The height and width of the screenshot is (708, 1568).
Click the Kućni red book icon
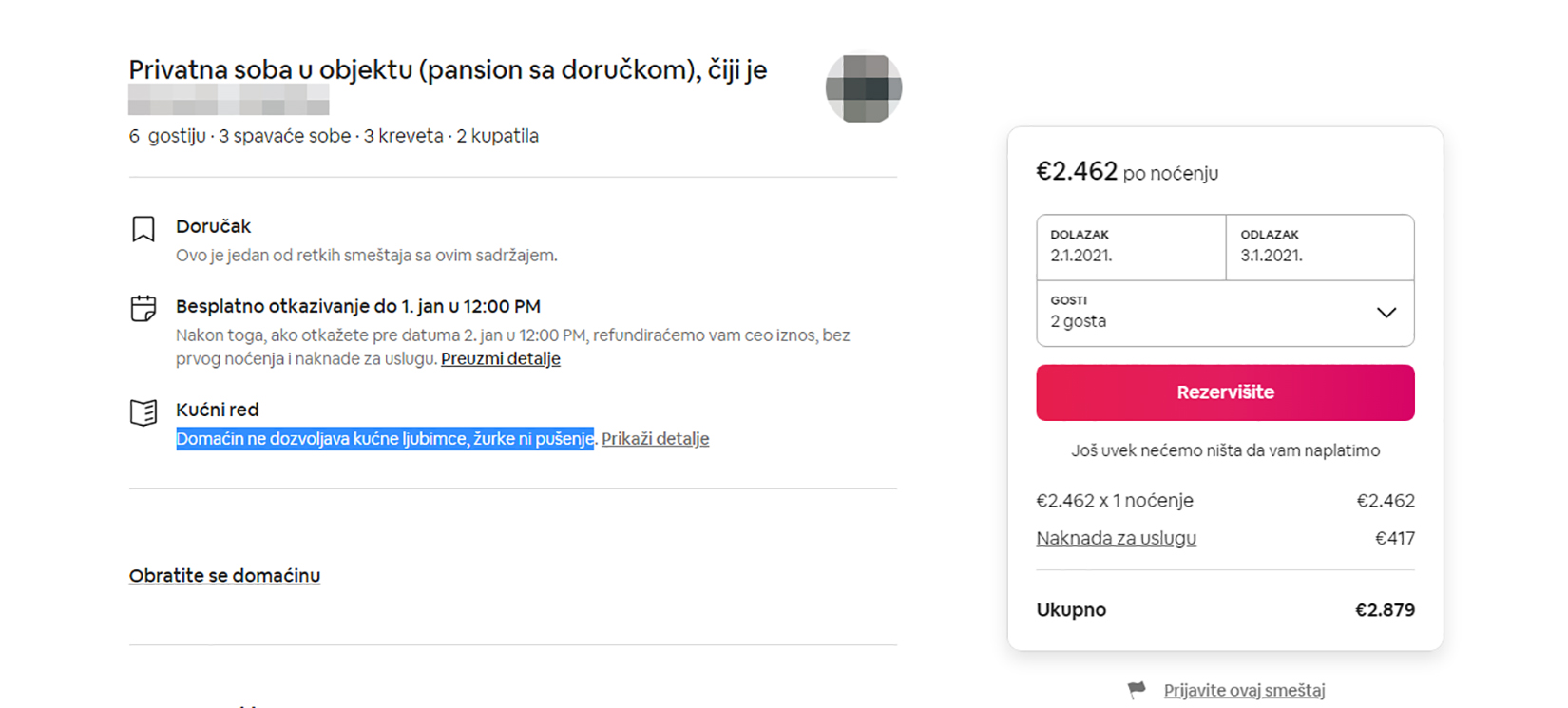pos(142,411)
